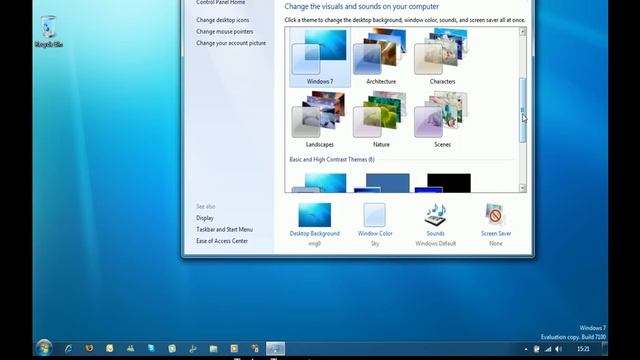This screenshot has height=360, width=640.
Task: Pick the Nature theme
Action: point(380,119)
